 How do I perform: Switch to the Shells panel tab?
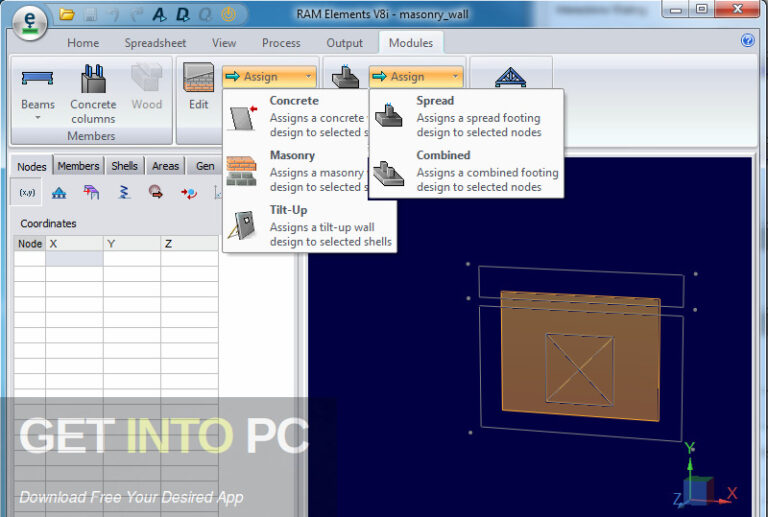[x=124, y=166]
